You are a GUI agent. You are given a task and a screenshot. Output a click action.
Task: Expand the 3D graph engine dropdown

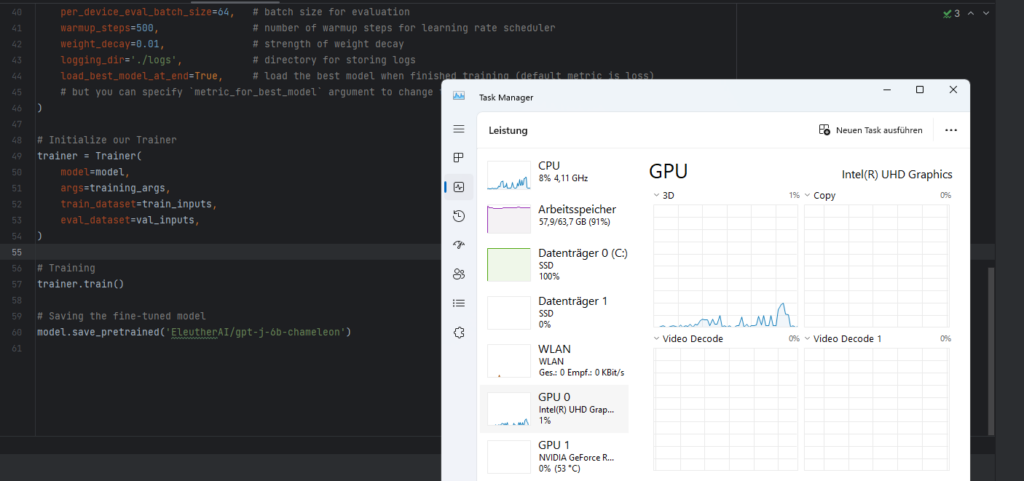coord(657,195)
